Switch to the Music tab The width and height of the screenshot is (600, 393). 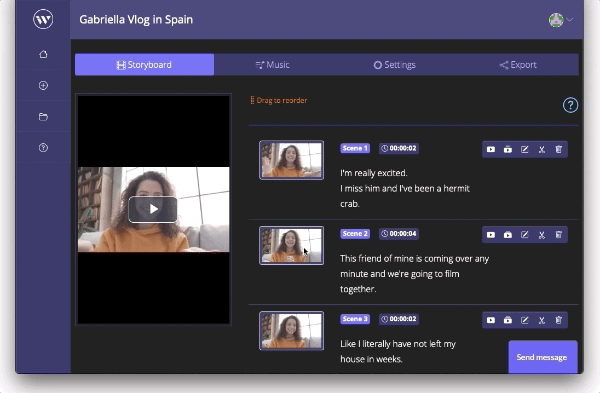(x=272, y=65)
